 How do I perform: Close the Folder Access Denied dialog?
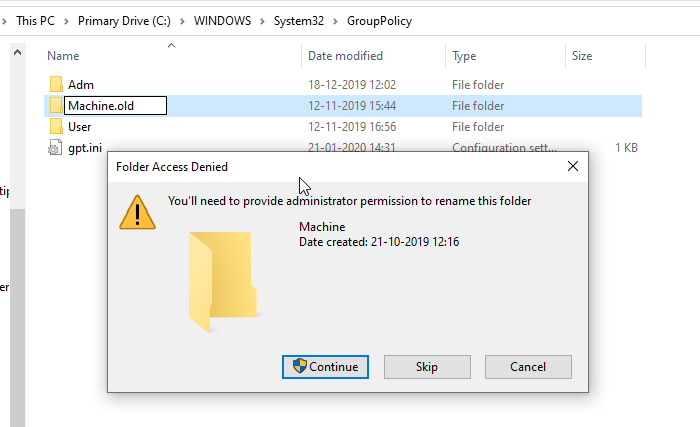(x=572, y=167)
